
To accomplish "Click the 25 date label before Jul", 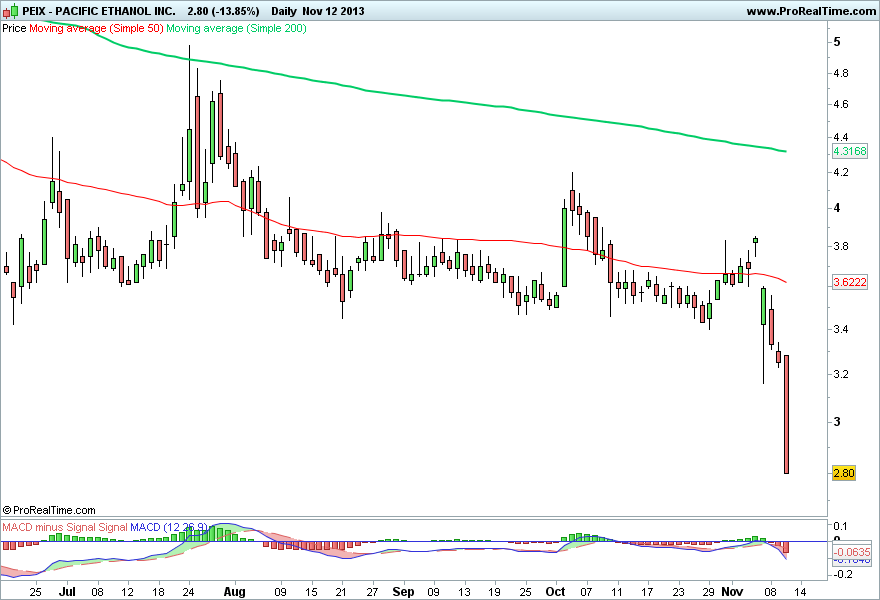I will click(35, 592).
